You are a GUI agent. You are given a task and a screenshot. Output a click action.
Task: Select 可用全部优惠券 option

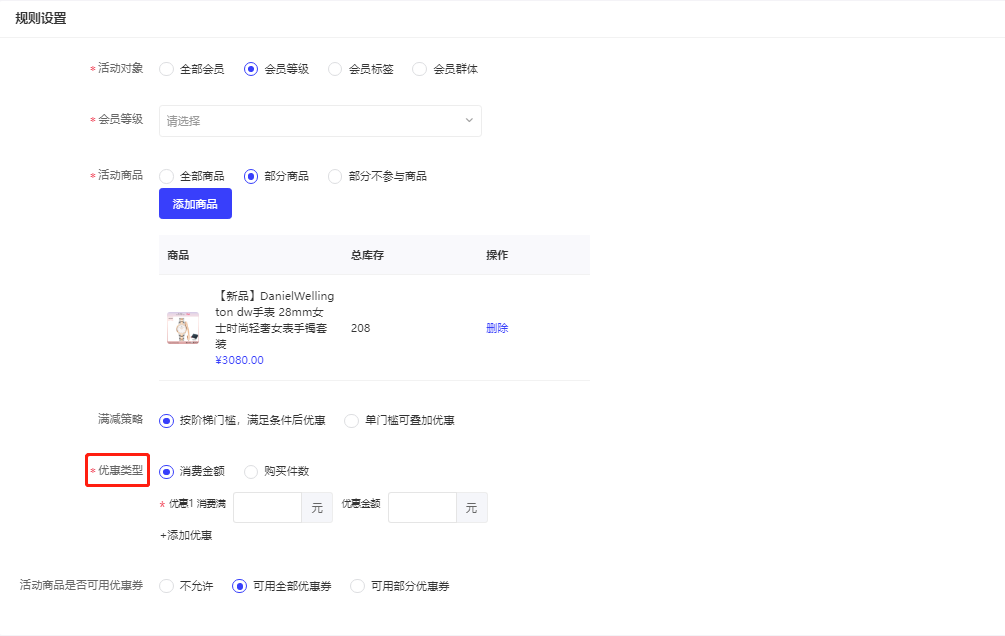[240, 586]
